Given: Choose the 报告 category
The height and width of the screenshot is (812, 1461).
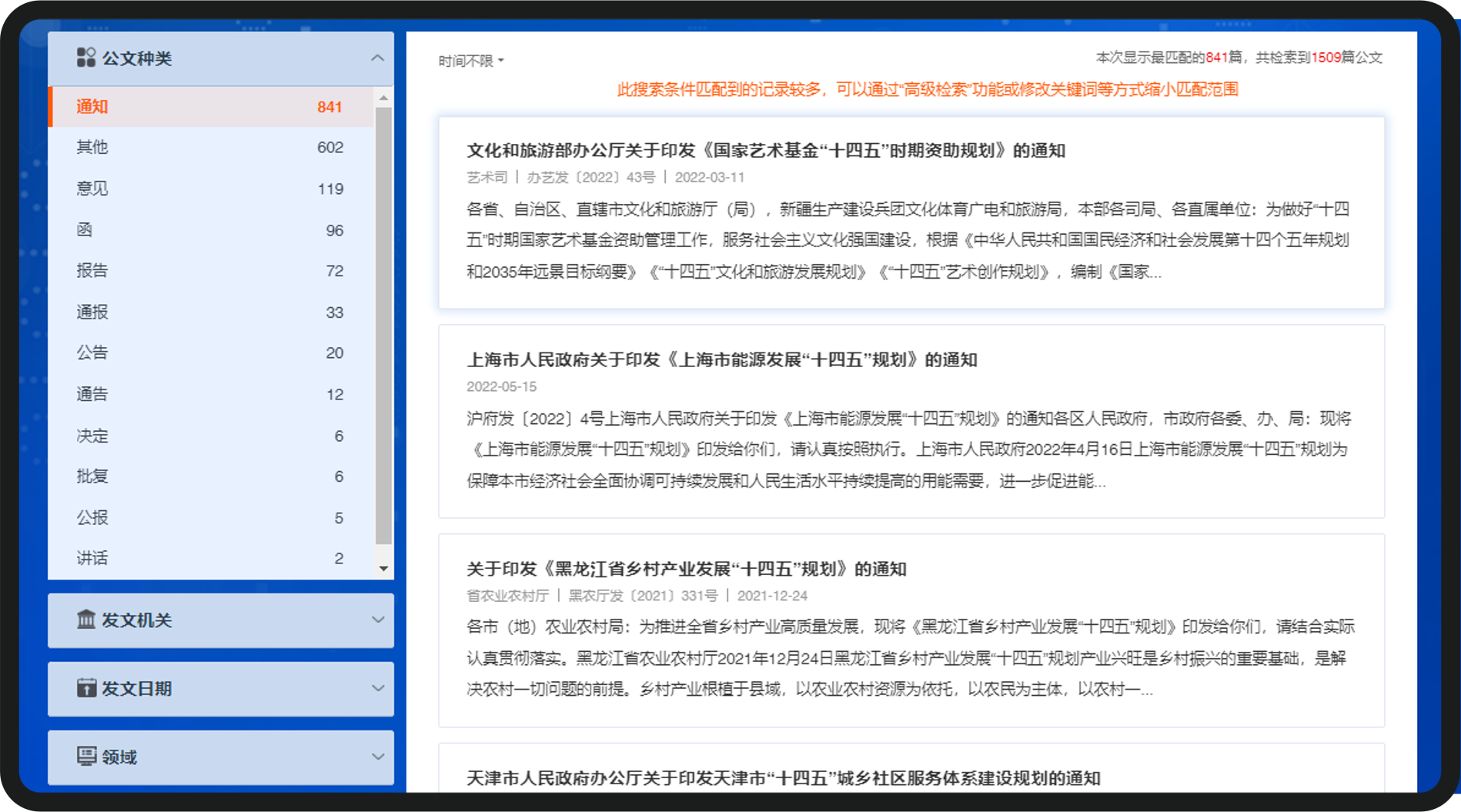Looking at the screenshot, I should tap(212, 271).
